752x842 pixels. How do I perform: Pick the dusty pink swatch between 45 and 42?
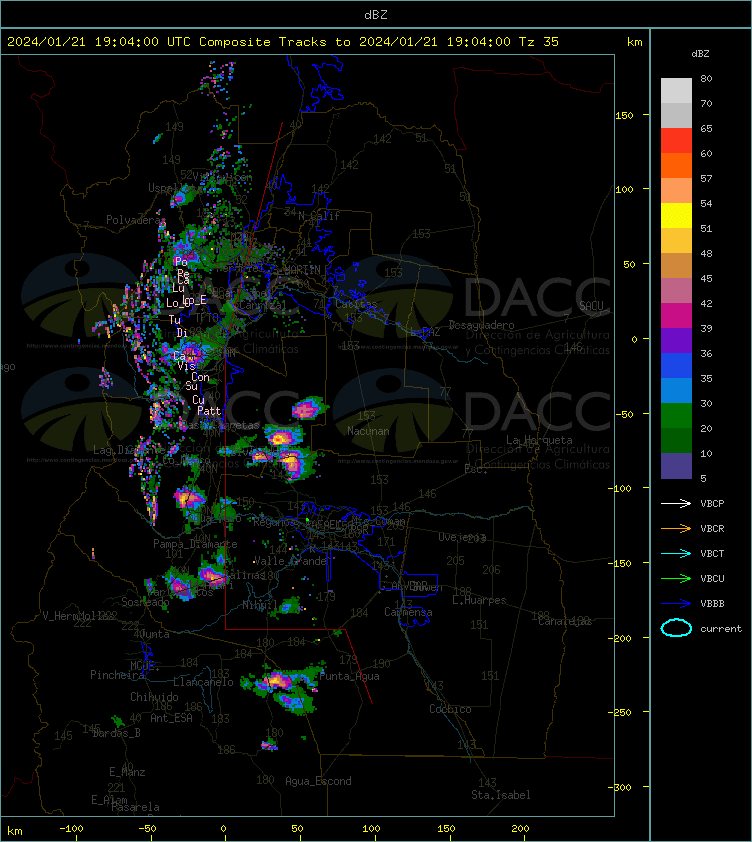click(676, 291)
